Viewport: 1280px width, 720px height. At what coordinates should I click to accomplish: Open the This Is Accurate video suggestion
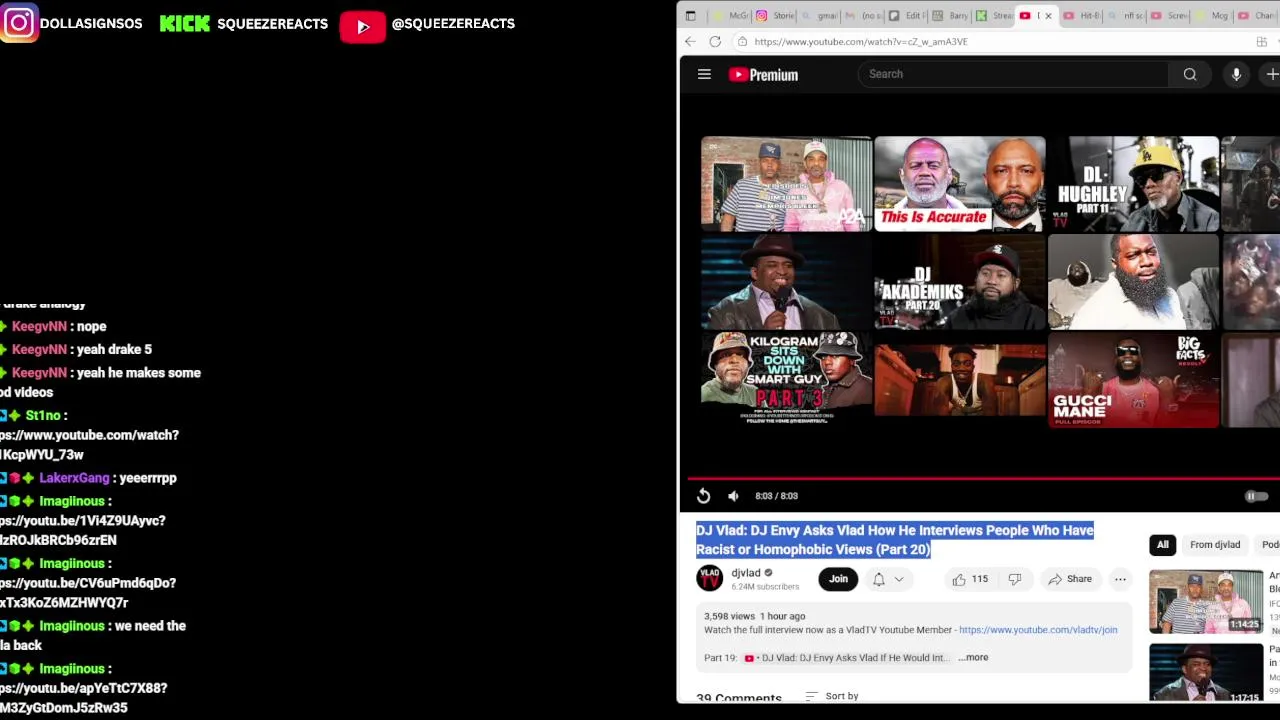[960, 184]
